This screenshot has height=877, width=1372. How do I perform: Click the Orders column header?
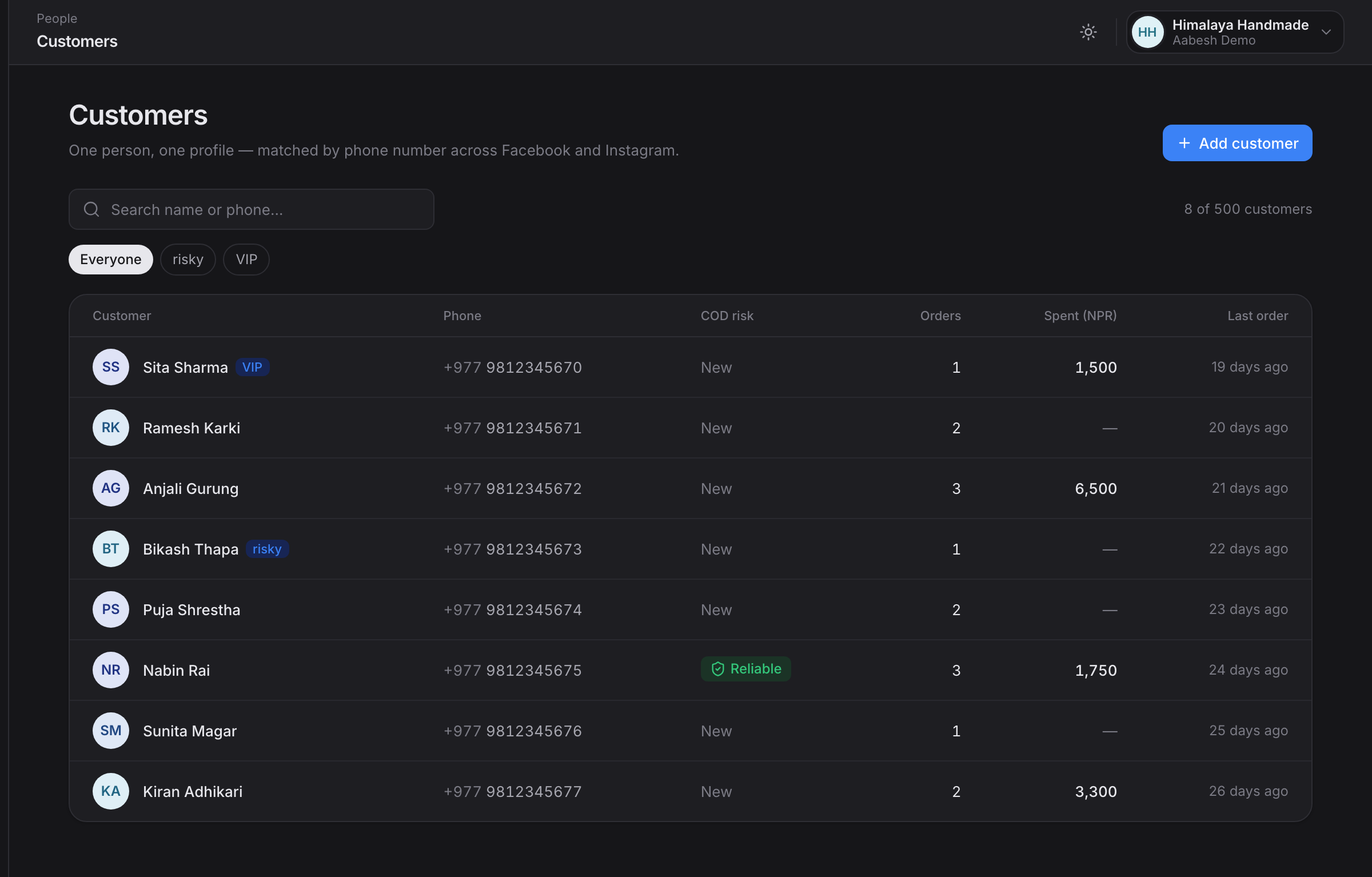click(940, 316)
